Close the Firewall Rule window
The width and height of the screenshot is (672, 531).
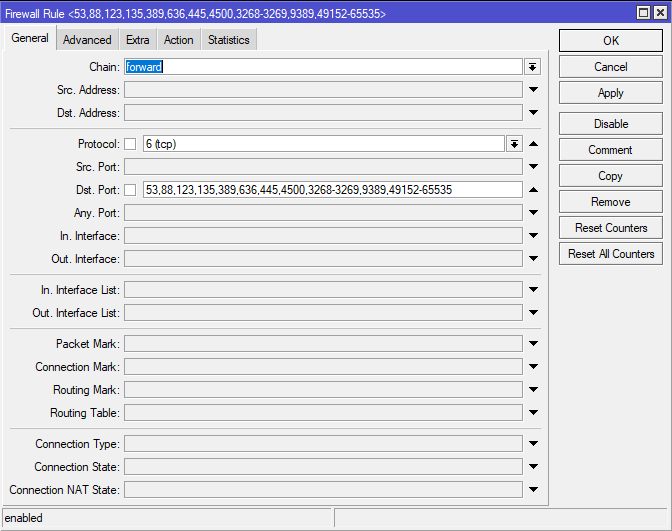pos(660,13)
